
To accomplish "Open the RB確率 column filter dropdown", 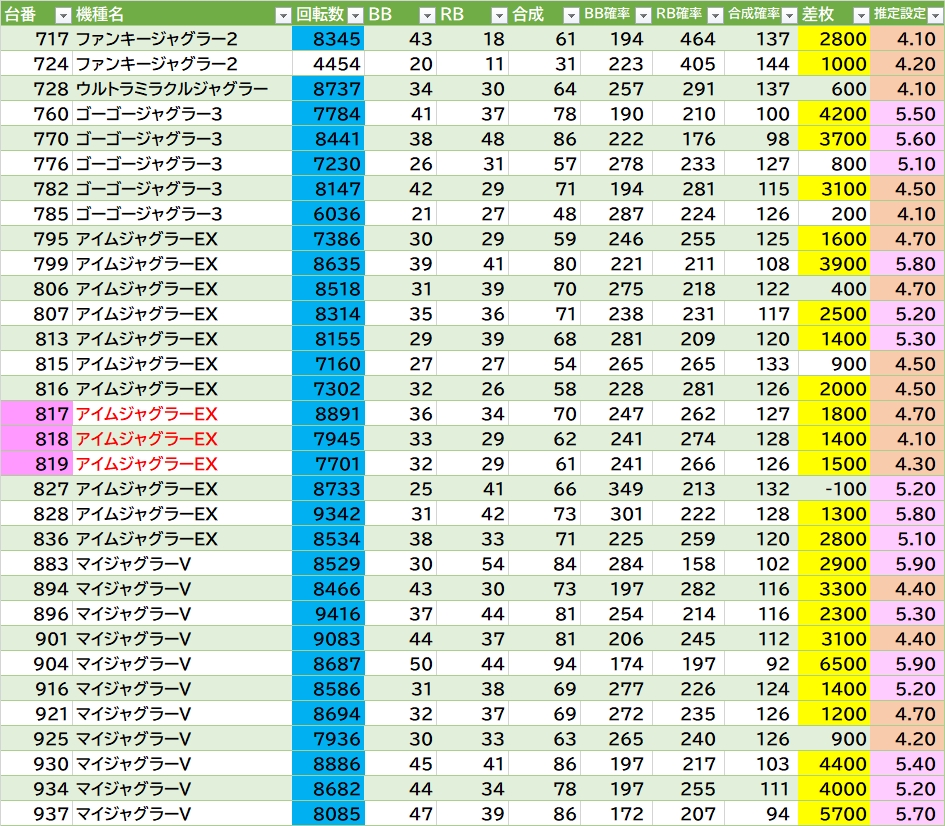I will coord(715,16).
